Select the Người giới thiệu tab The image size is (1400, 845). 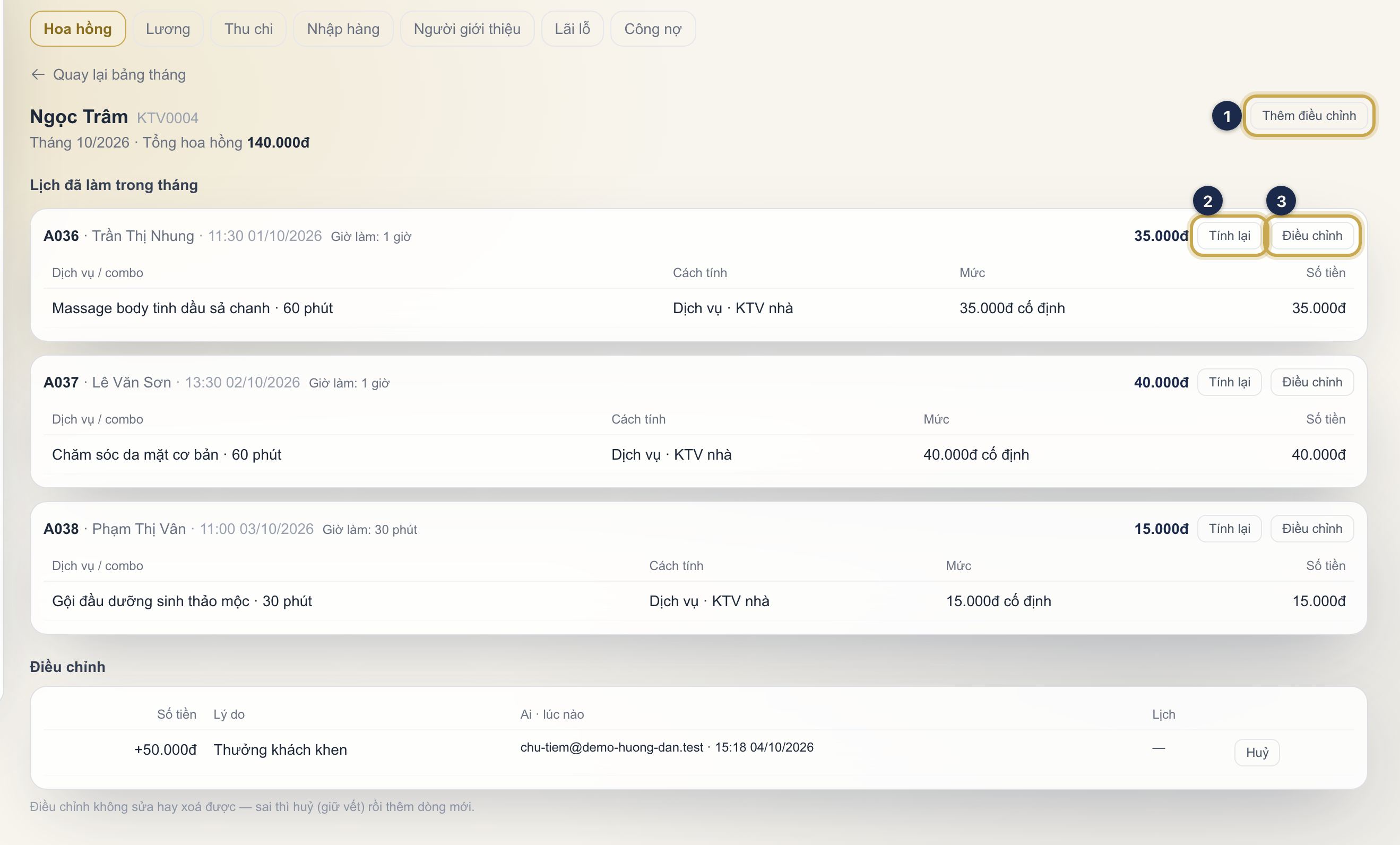click(x=467, y=29)
